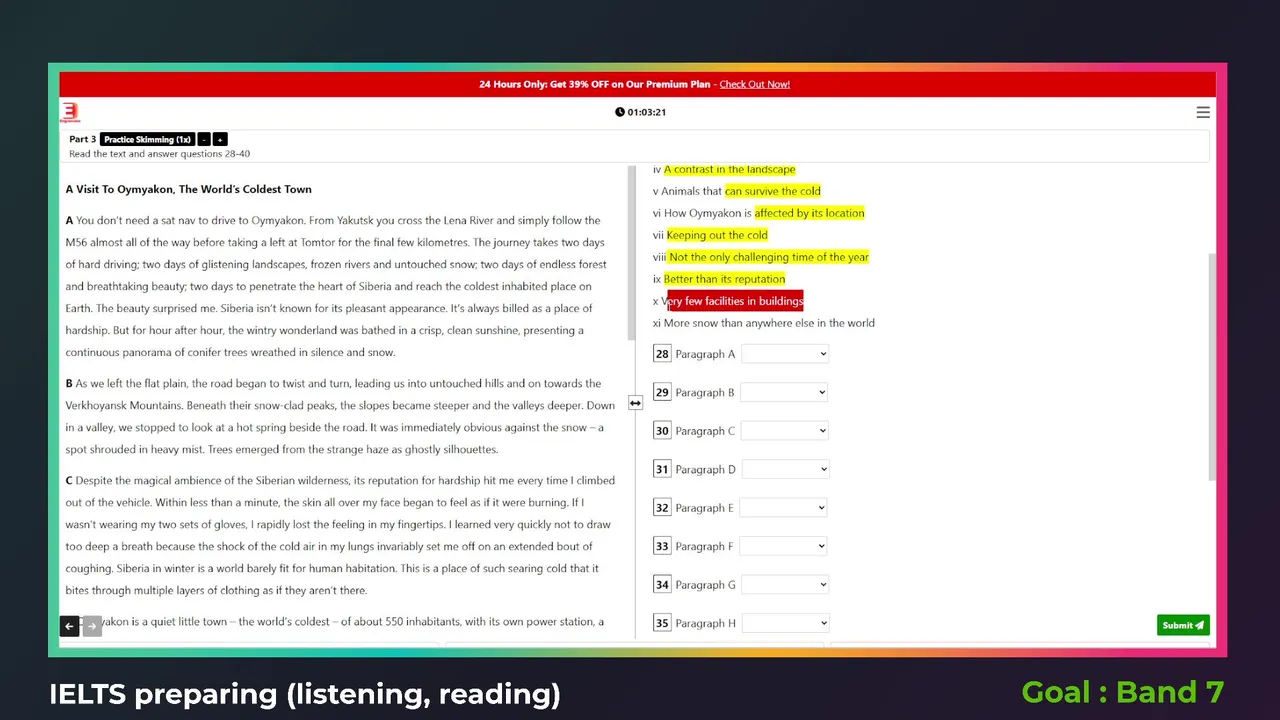Open Paragraph E answer dropdown

pos(785,508)
